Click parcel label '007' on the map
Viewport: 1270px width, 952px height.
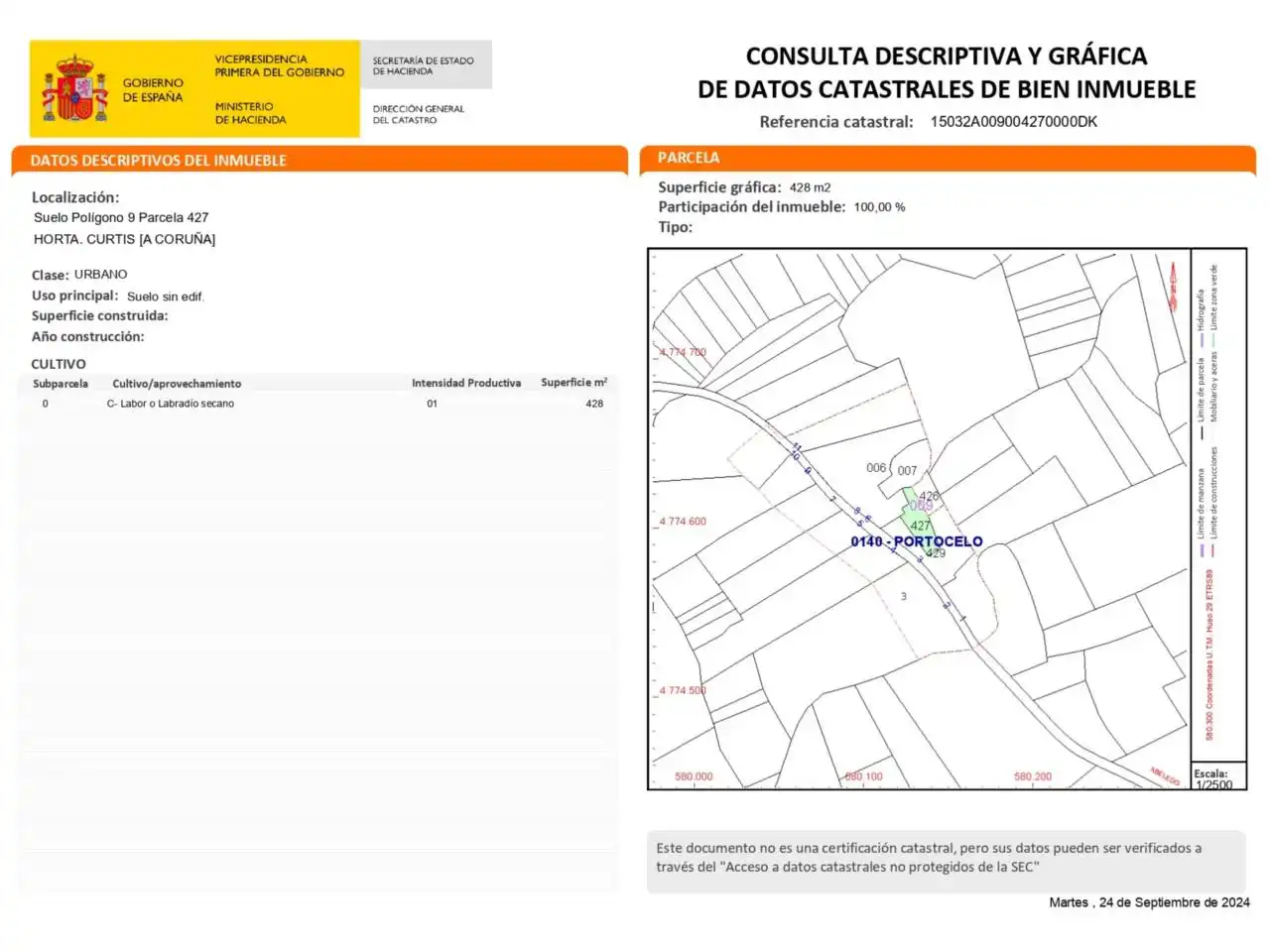[x=908, y=471]
